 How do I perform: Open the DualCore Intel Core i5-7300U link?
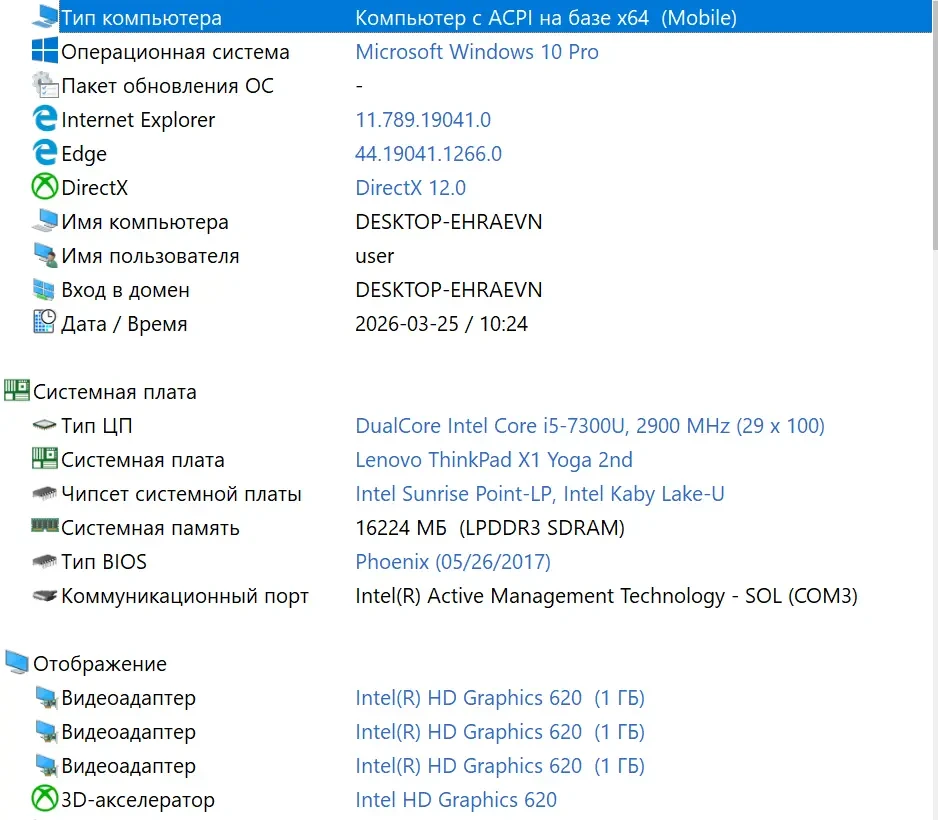point(590,425)
